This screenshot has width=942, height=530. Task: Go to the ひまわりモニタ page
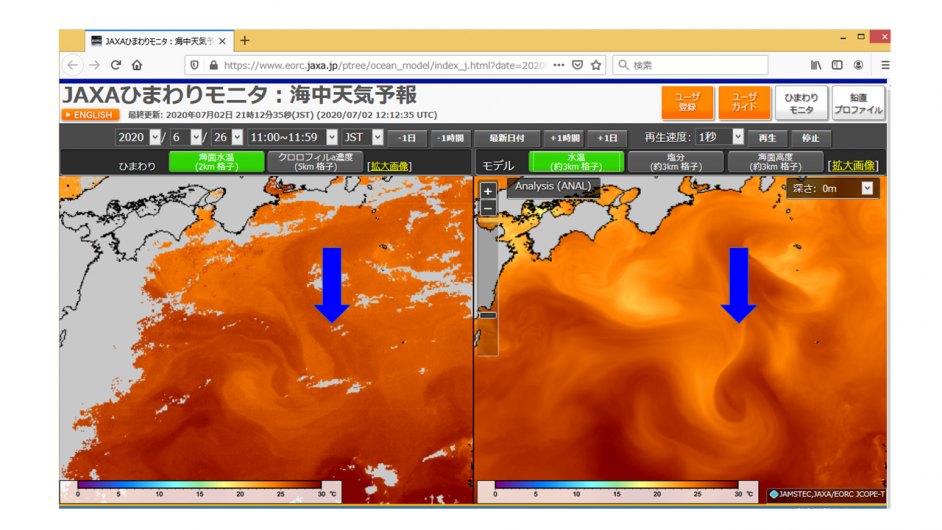[x=801, y=103]
